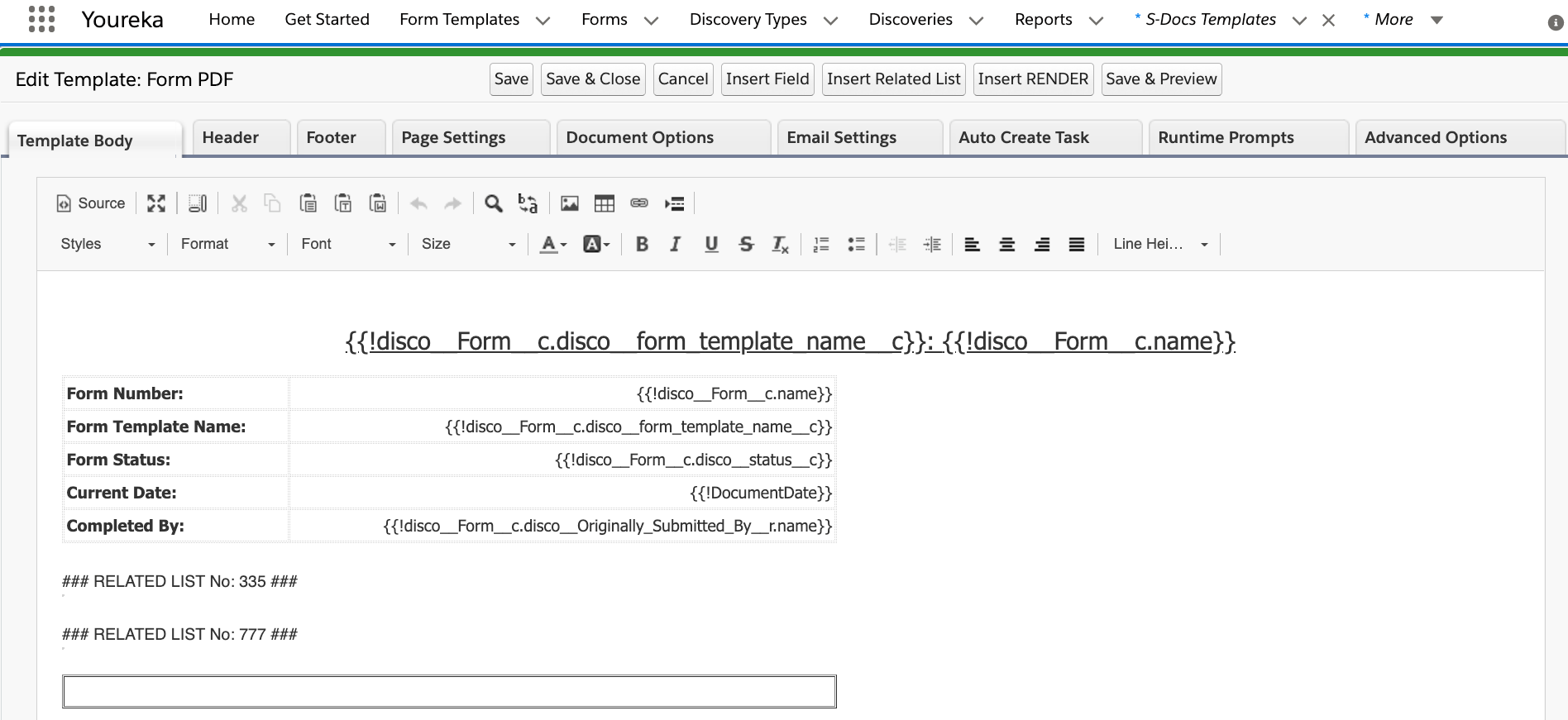Click the Insert Field button
The height and width of the screenshot is (720, 1568).
tap(767, 79)
